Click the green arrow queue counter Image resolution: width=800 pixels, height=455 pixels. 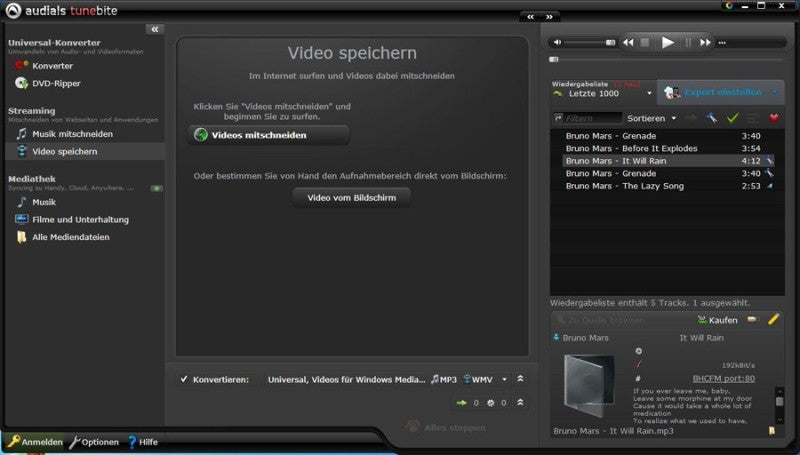pyautogui.click(x=467, y=403)
